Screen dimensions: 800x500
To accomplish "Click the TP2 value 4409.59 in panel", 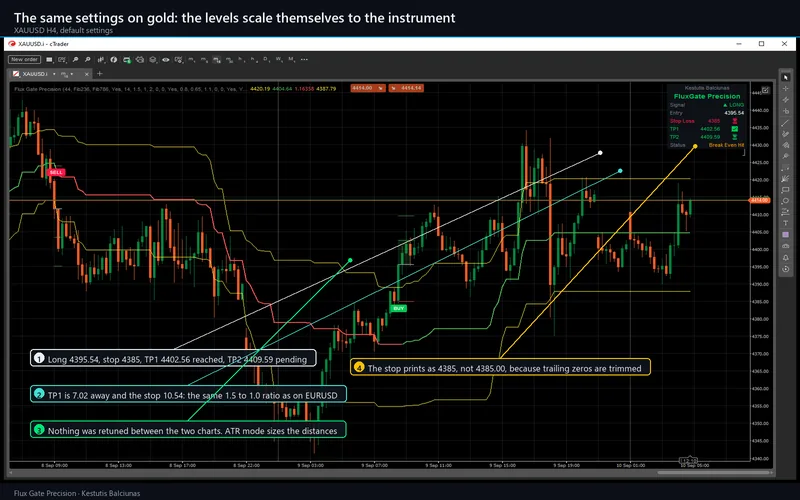I will 710,137.
